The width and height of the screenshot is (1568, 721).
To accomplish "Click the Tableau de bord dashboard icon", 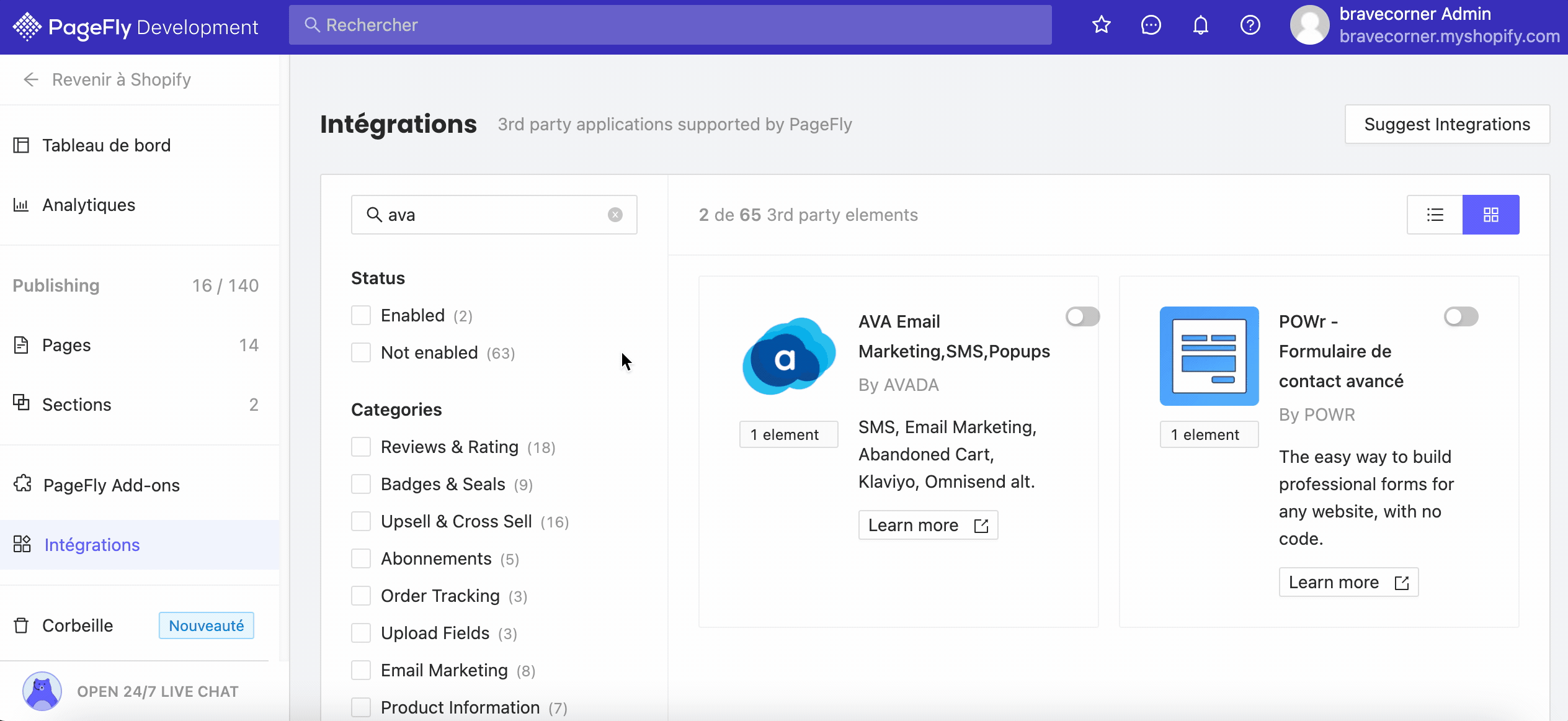I will 21,145.
